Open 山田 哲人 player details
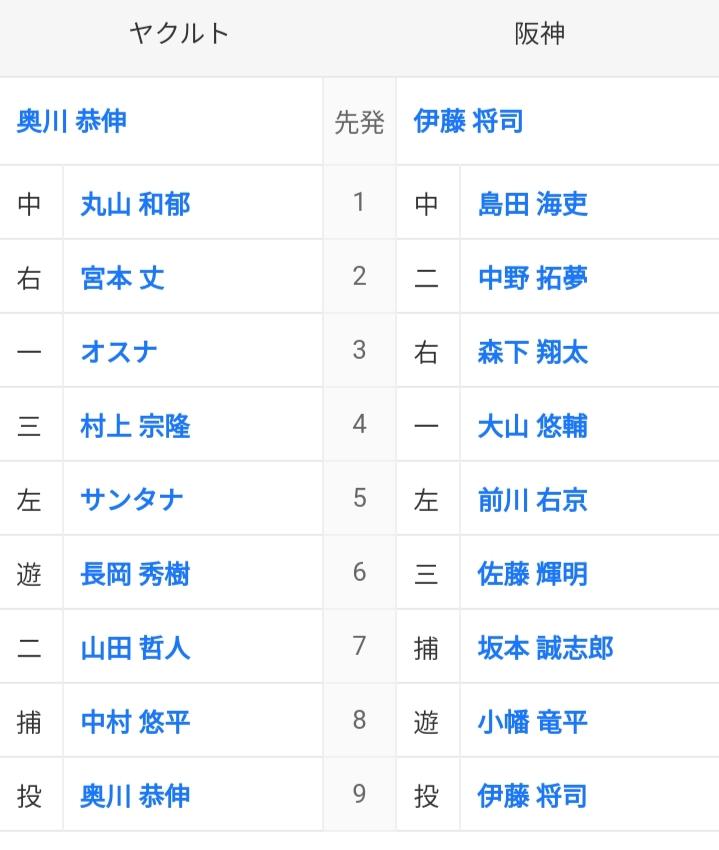 136,648
